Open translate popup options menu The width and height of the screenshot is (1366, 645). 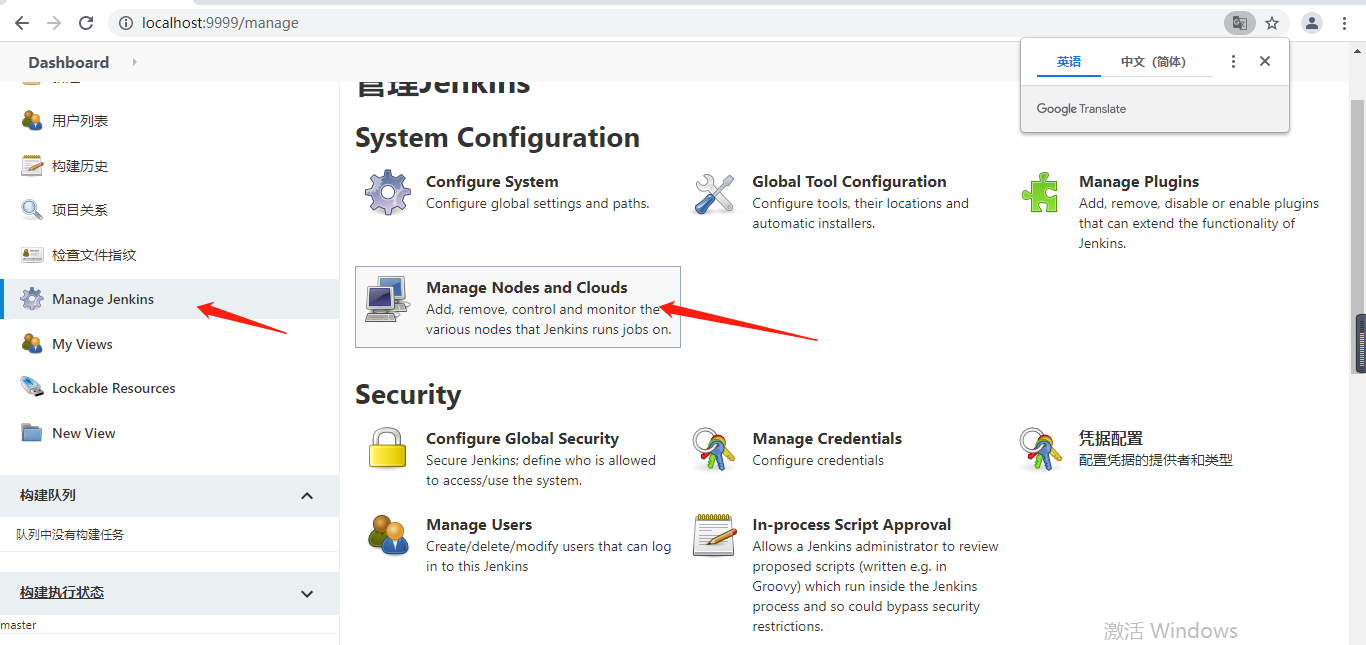(x=1233, y=61)
